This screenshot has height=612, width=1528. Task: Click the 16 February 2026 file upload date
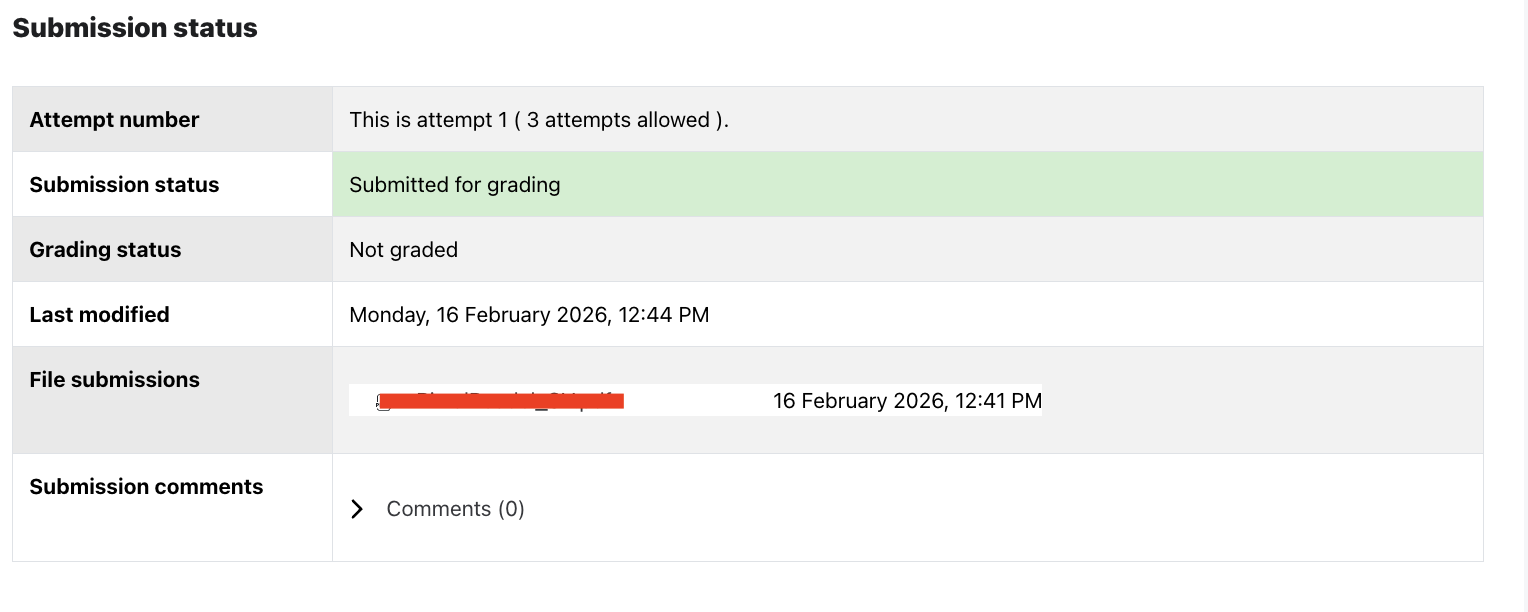(x=858, y=401)
